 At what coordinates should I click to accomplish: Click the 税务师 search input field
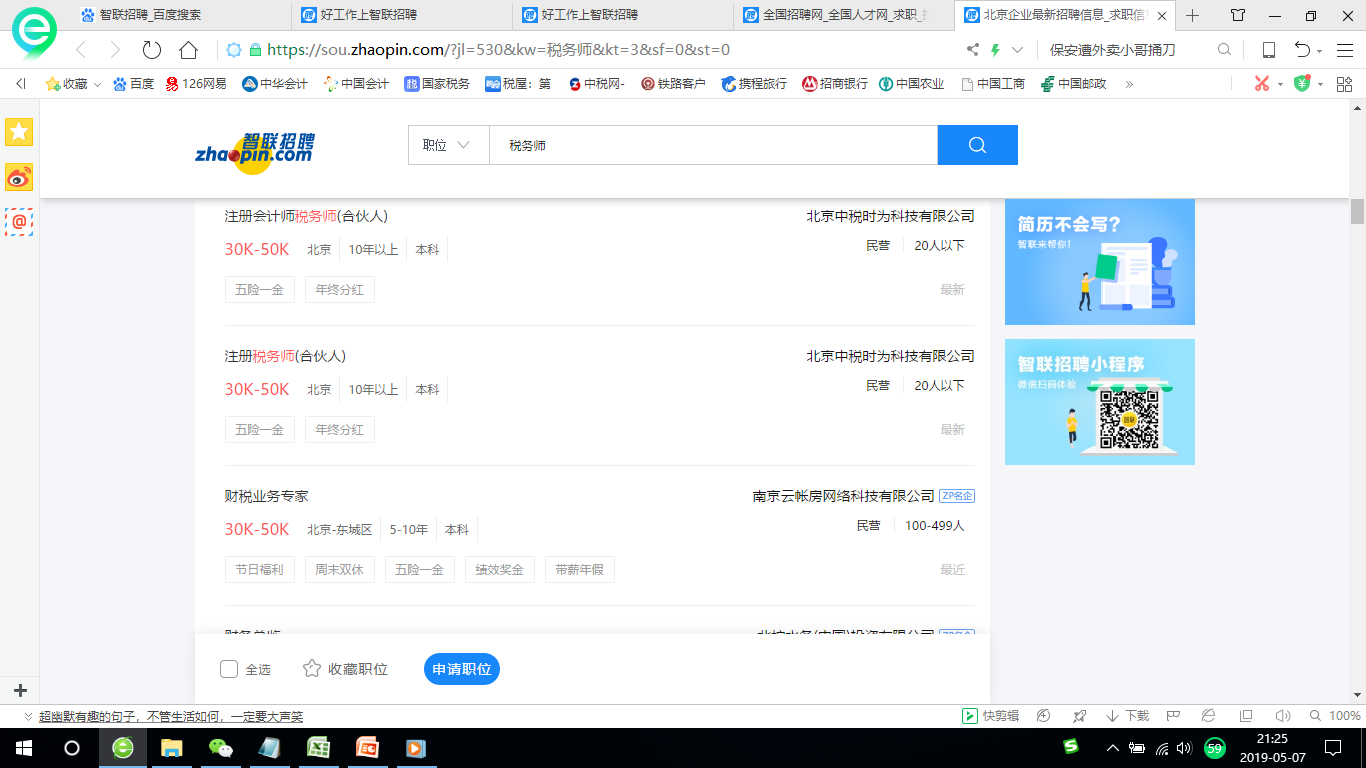pyautogui.click(x=712, y=145)
